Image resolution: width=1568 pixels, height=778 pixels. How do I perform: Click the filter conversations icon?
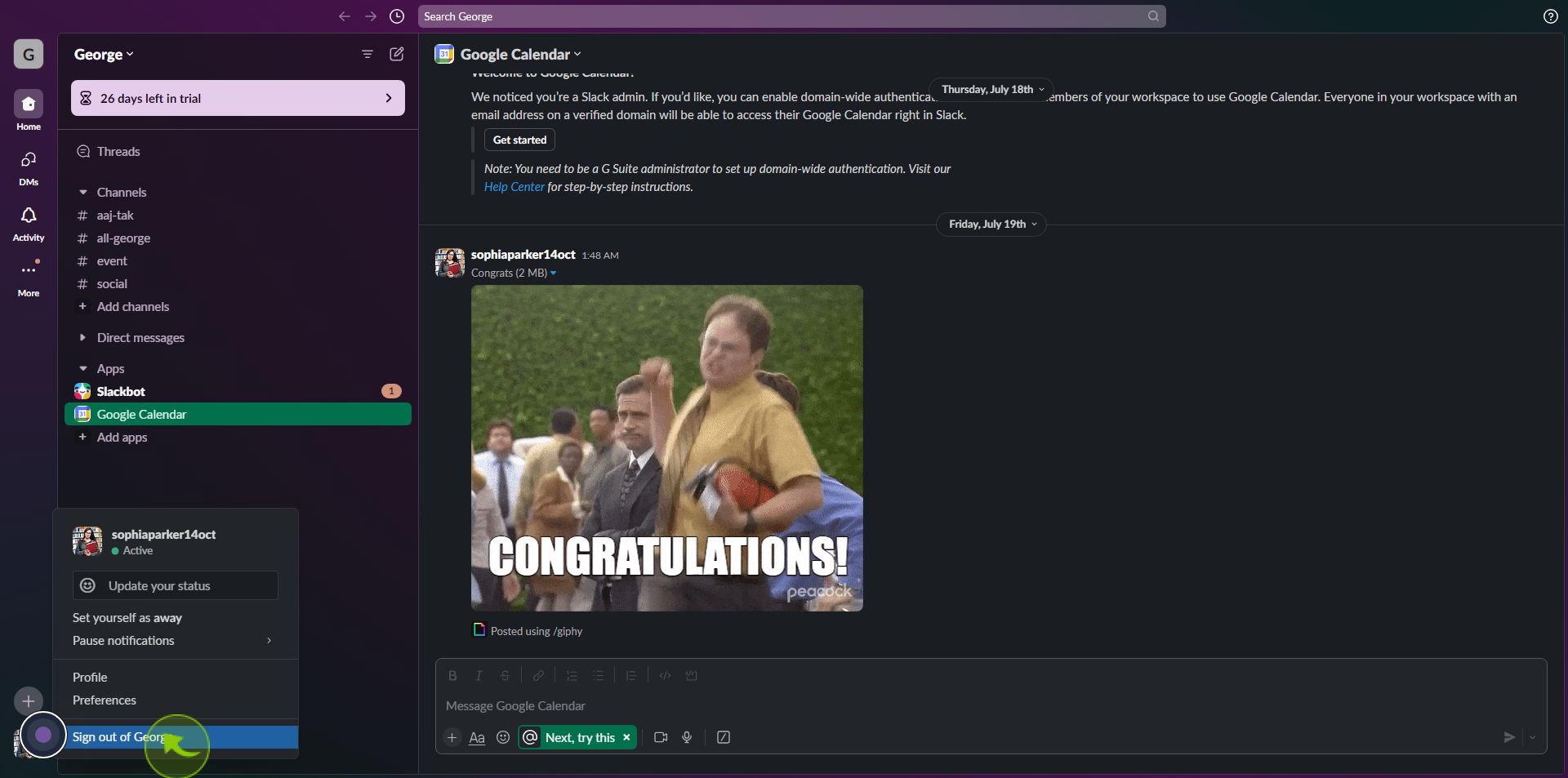pyautogui.click(x=367, y=54)
